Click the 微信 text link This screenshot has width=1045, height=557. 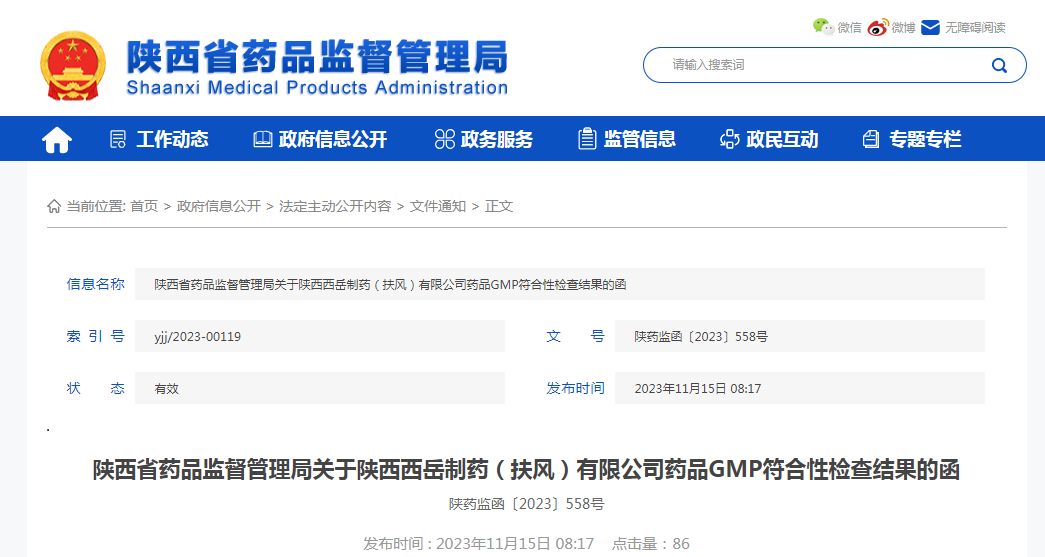[849, 27]
